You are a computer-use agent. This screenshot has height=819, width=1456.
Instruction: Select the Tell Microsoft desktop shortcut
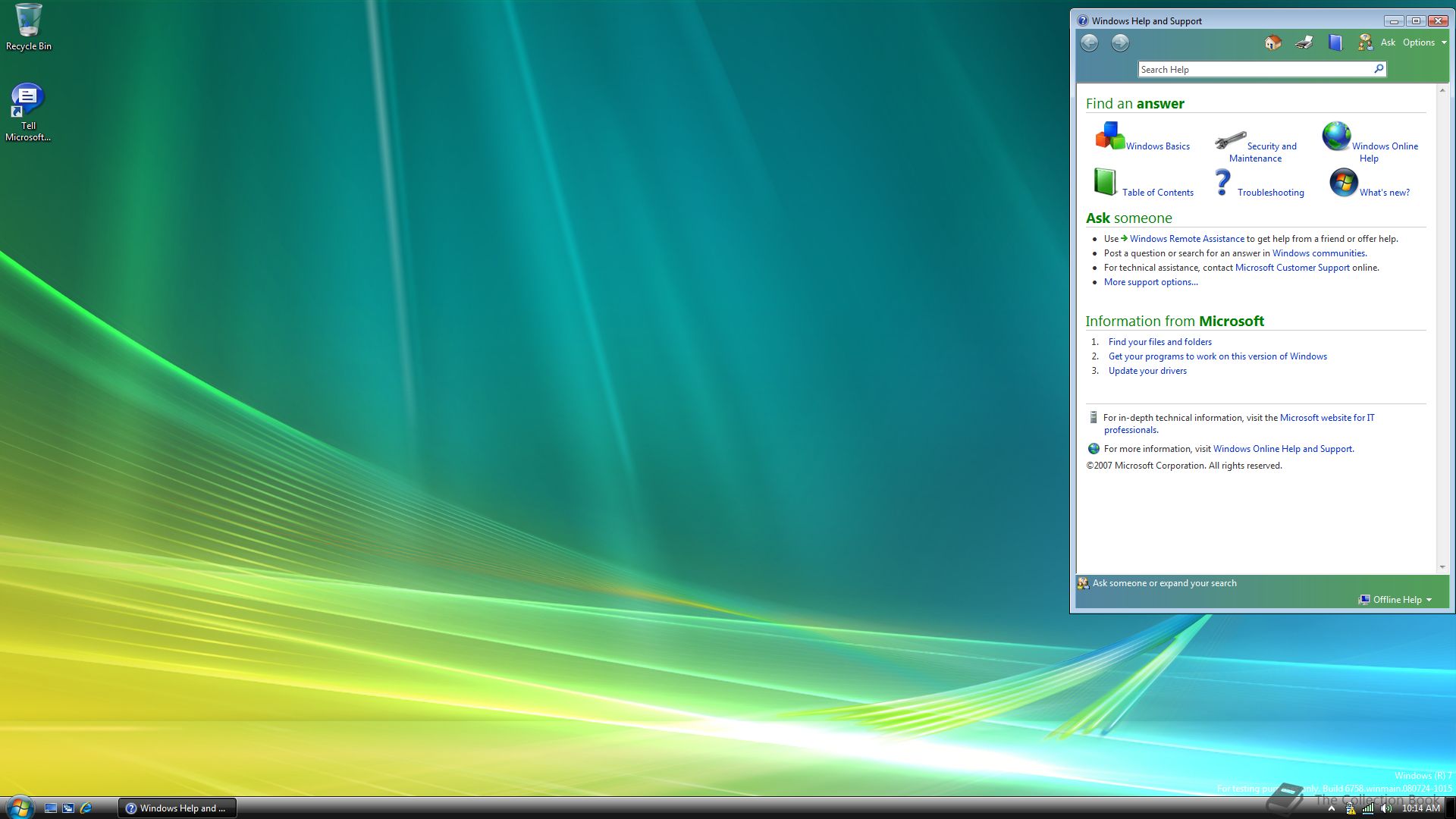[x=28, y=112]
